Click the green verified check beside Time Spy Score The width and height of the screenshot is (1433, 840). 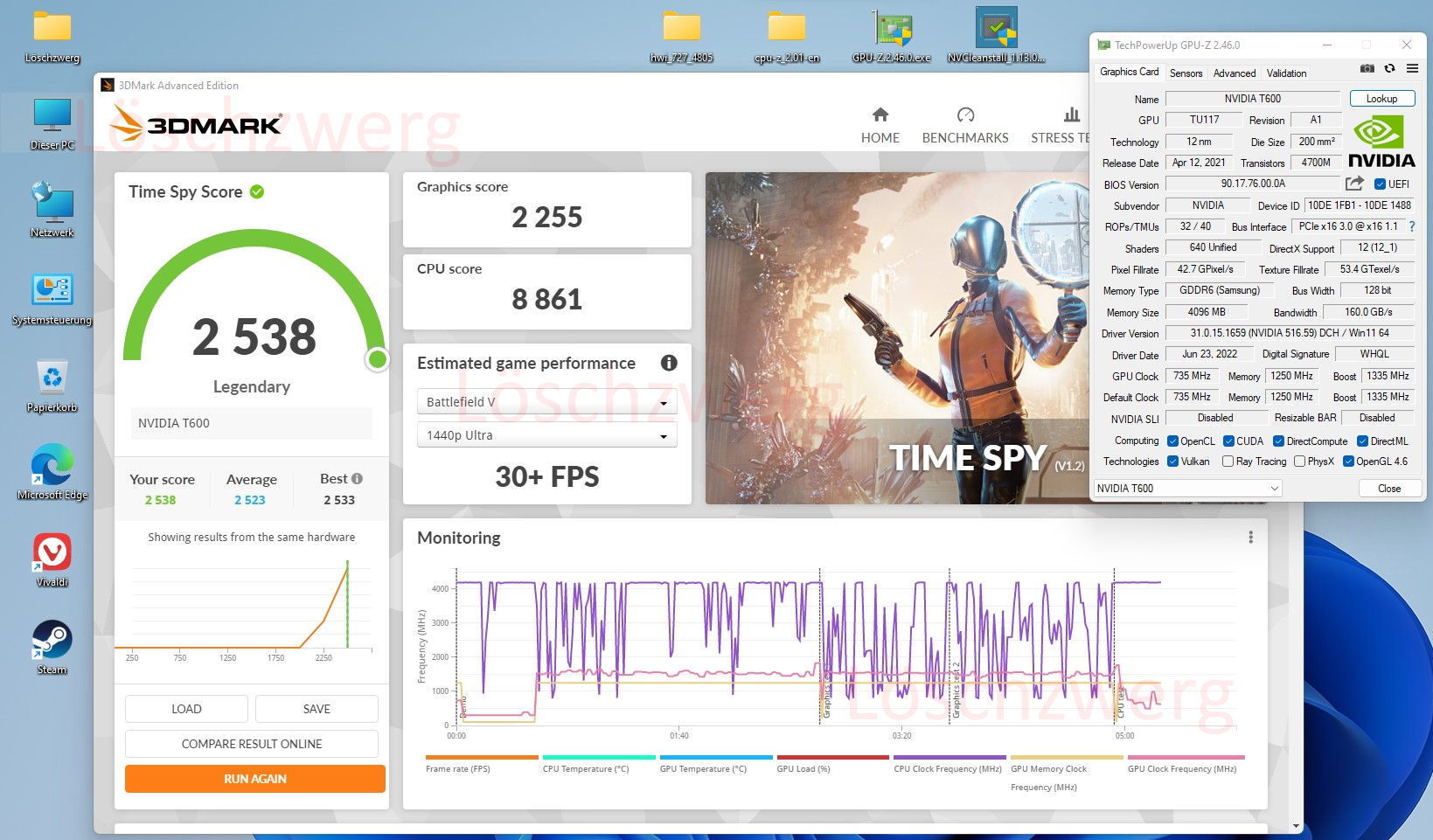[x=257, y=191]
